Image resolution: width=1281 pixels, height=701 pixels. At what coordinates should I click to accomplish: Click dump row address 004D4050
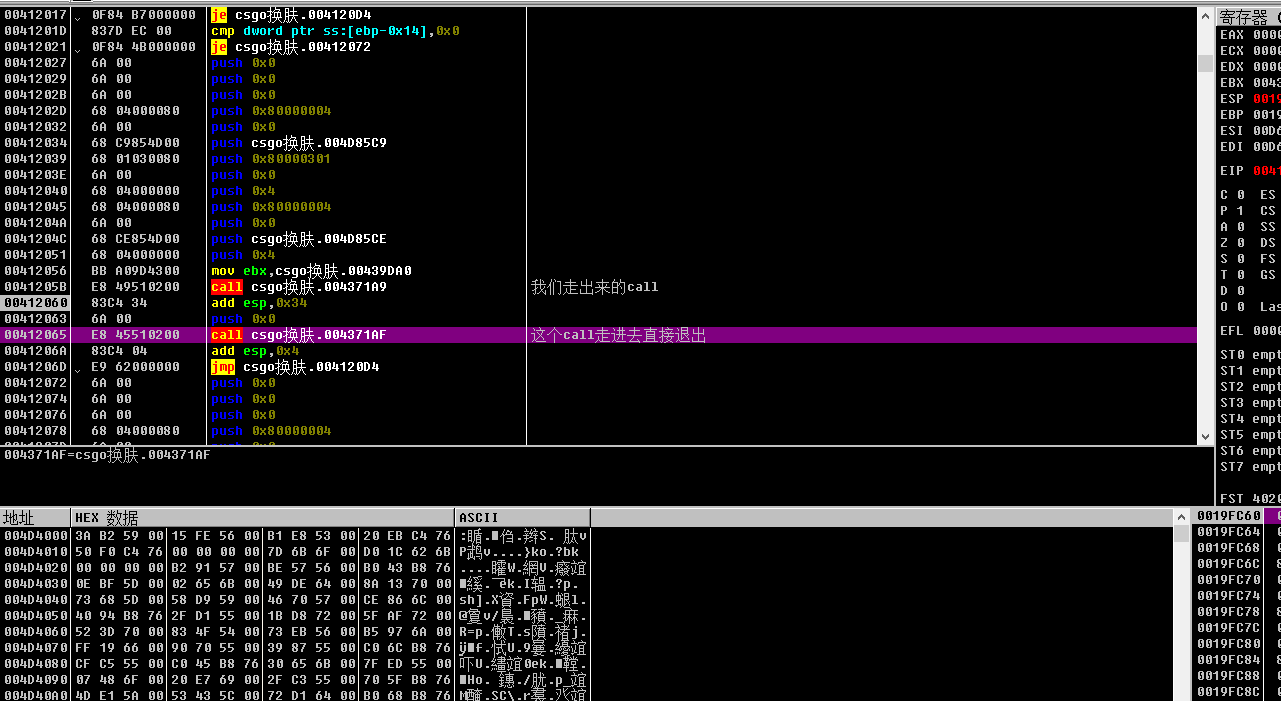click(x=35, y=615)
